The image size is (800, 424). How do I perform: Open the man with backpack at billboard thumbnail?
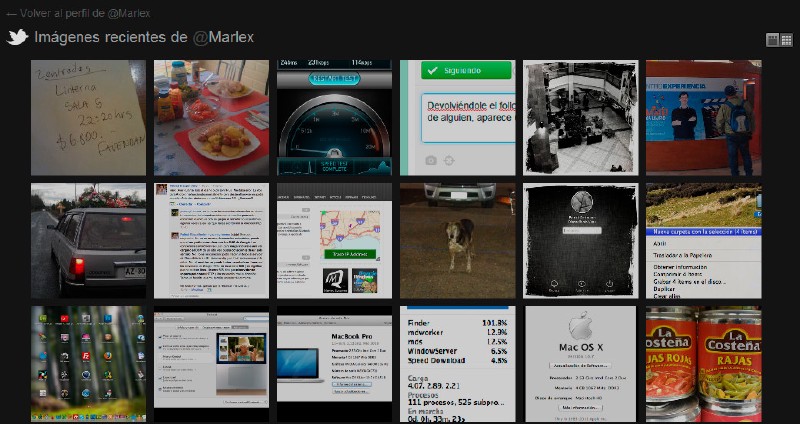pos(704,118)
